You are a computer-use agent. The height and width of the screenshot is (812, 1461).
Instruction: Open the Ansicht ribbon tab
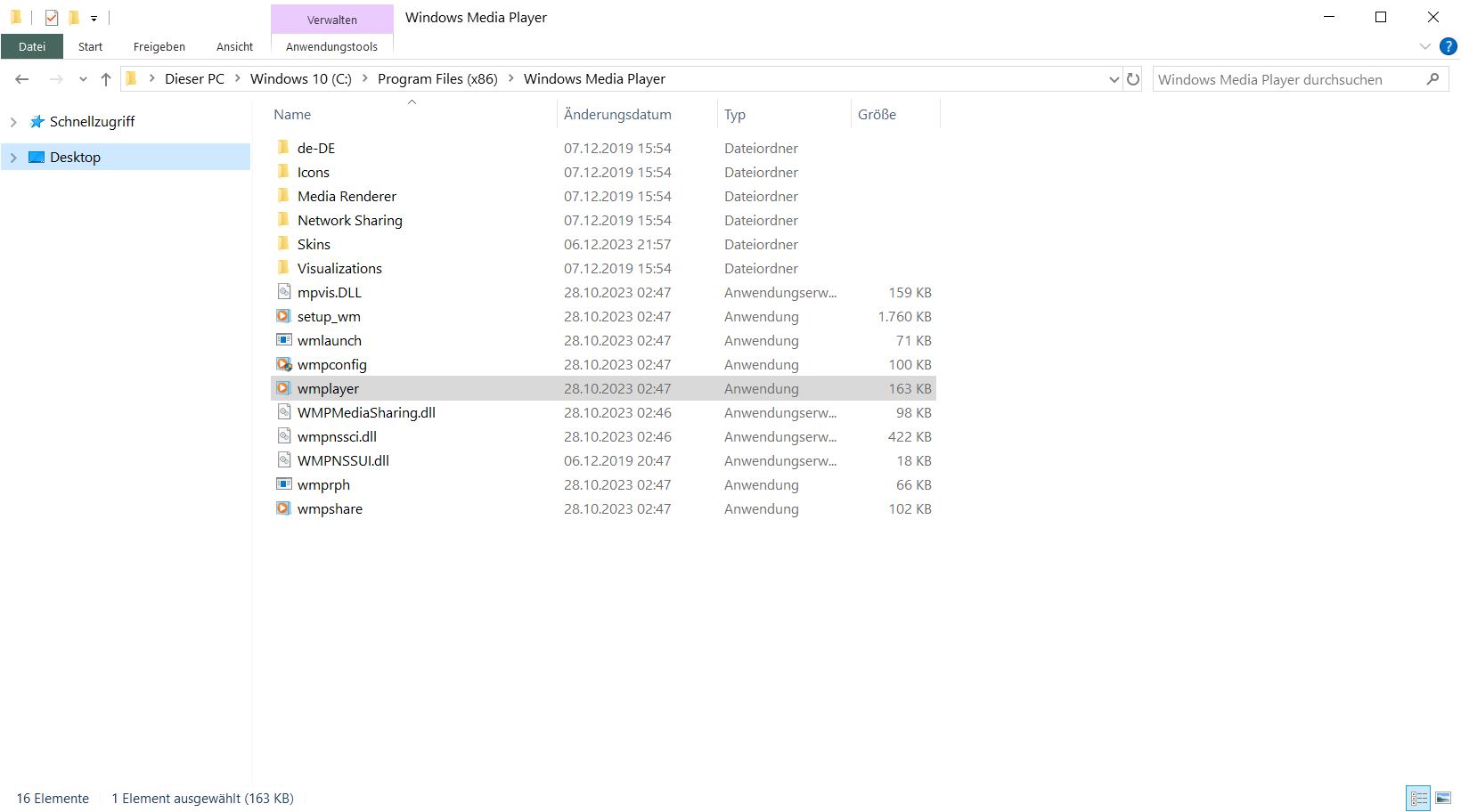coord(235,46)
